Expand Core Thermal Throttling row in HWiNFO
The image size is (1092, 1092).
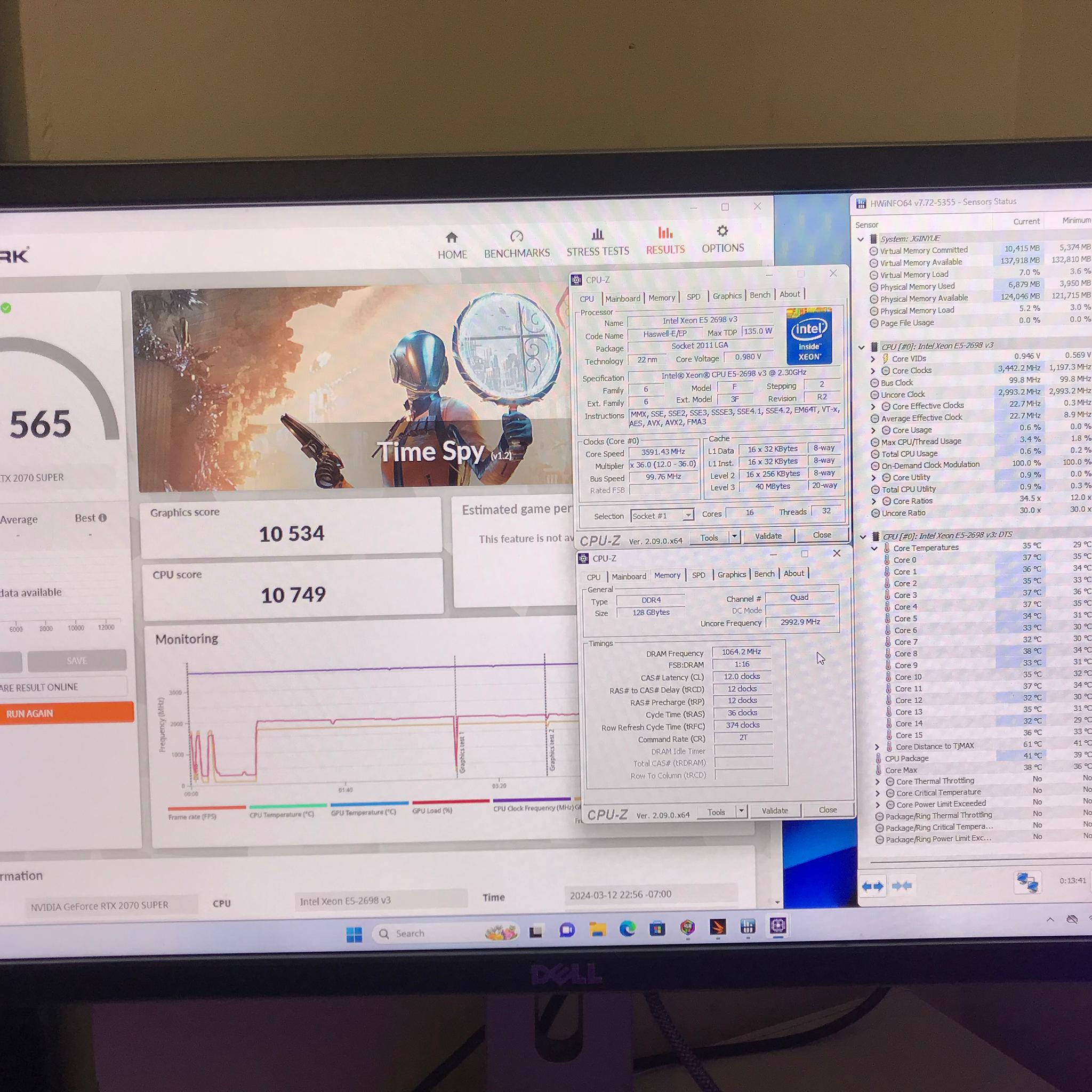pos(878,782)
